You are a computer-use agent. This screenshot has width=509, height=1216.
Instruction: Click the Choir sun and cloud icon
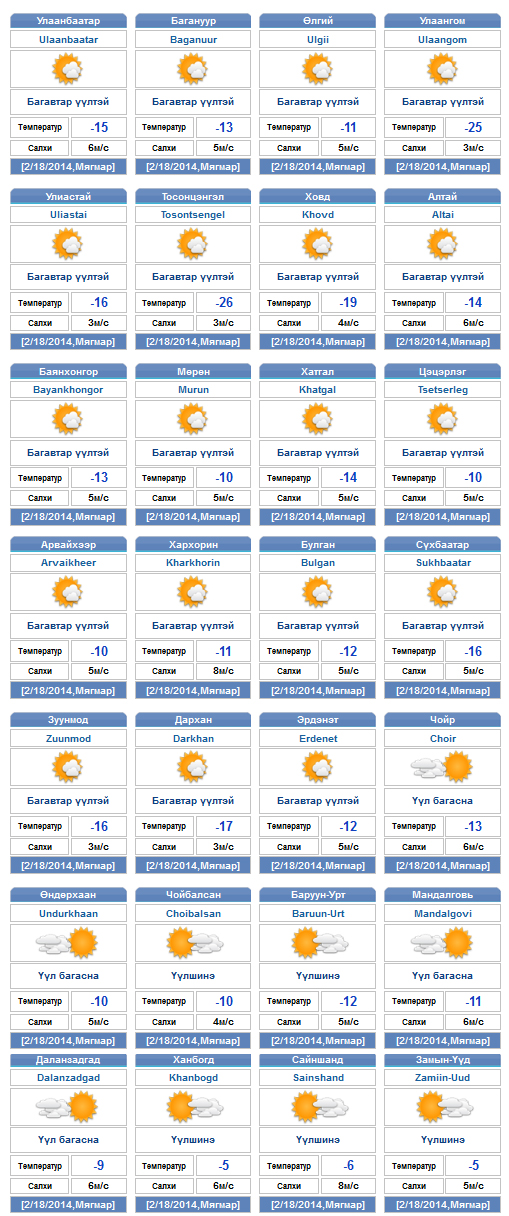coord(443,767)
